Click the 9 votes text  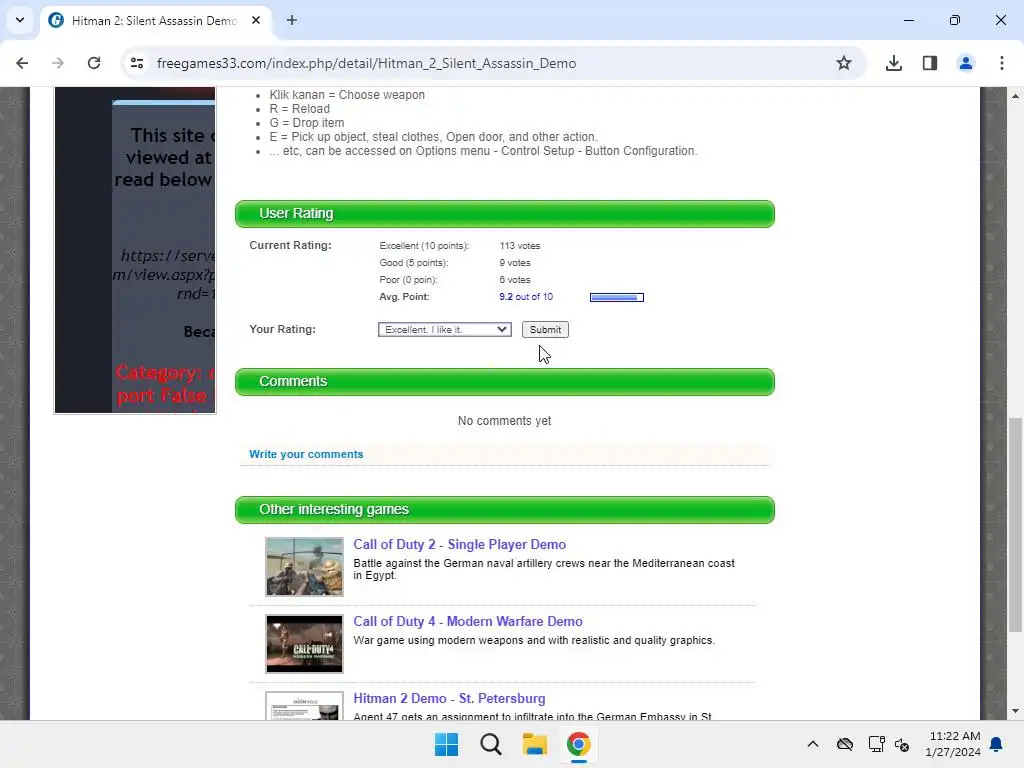click(515, 263)
